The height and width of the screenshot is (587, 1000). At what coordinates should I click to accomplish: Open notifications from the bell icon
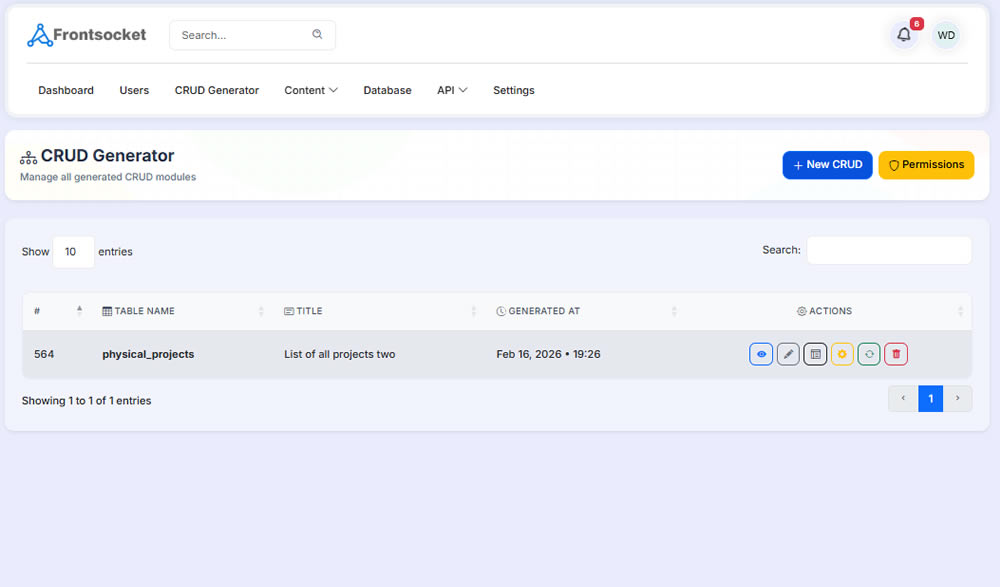tap(904, 35)
